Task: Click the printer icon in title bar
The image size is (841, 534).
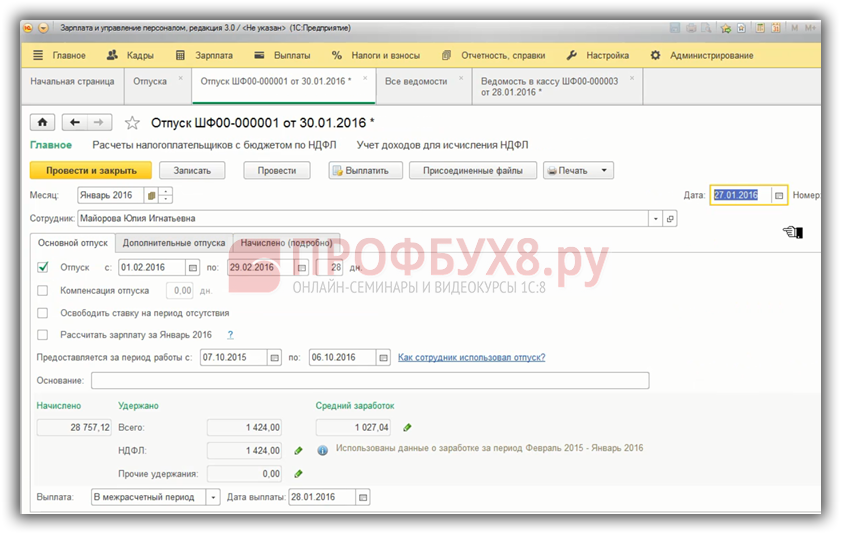Action: (691, 28)
